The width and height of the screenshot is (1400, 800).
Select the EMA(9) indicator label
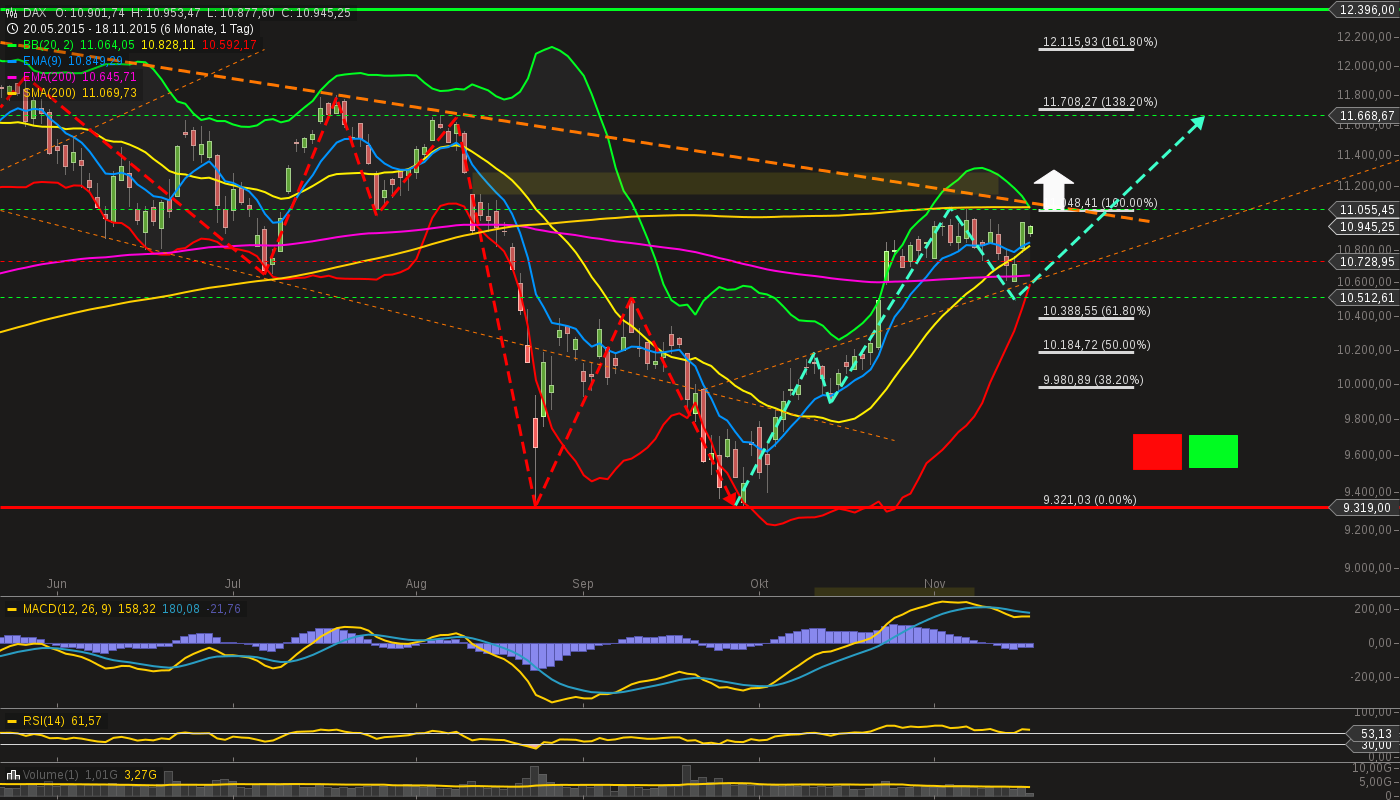[43, 61]
